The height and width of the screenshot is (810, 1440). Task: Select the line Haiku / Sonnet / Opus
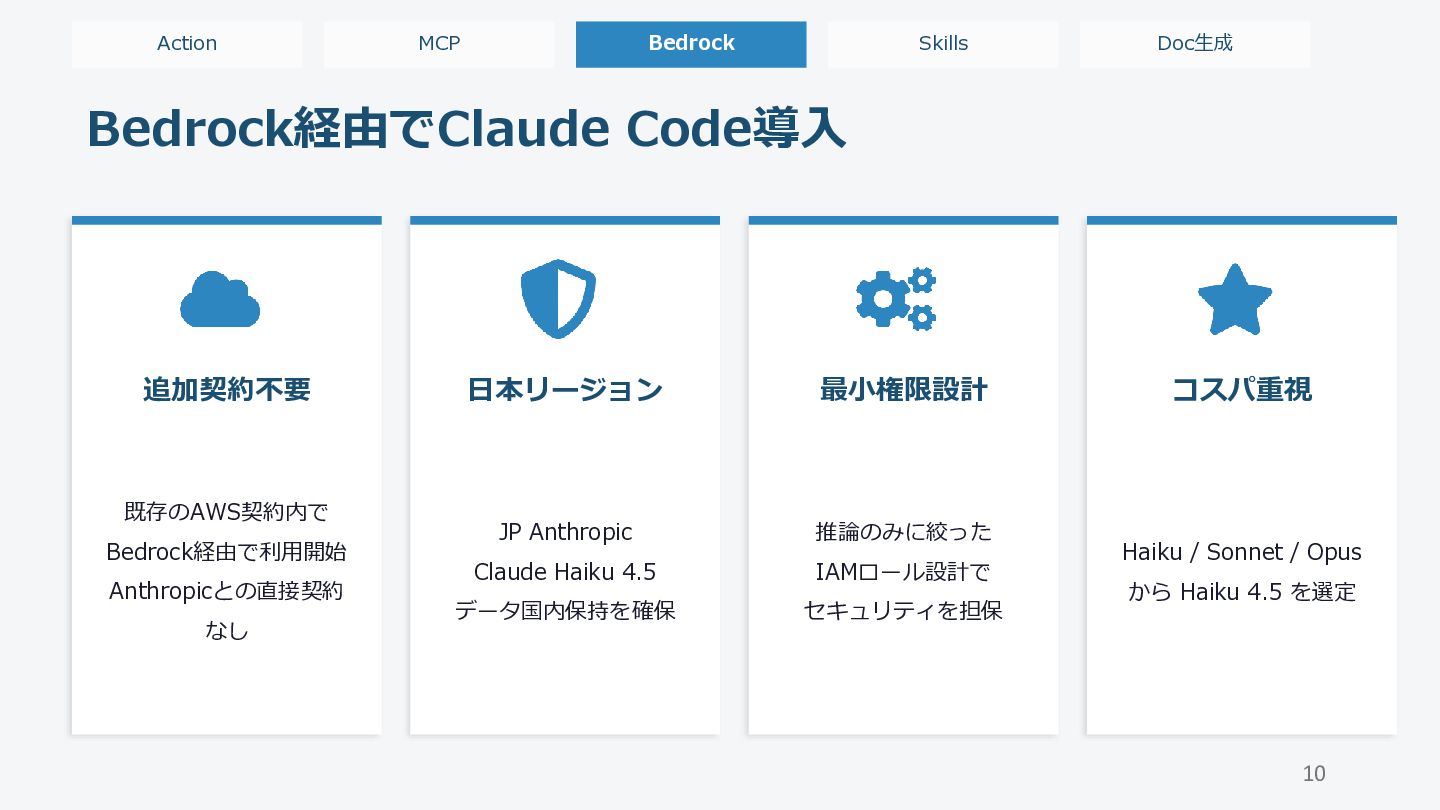point(1242,552)
